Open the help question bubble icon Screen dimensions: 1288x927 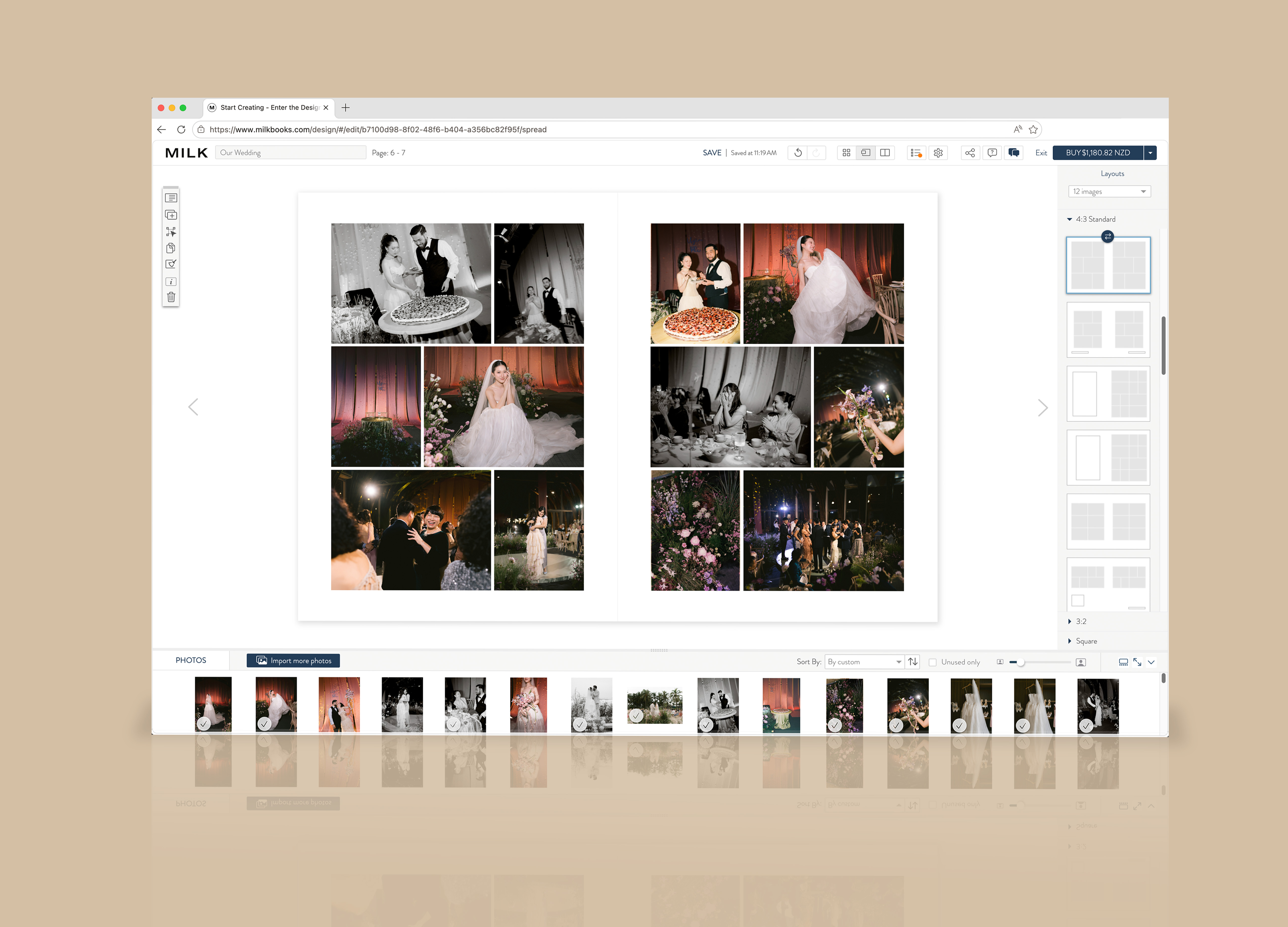[992, 153]
